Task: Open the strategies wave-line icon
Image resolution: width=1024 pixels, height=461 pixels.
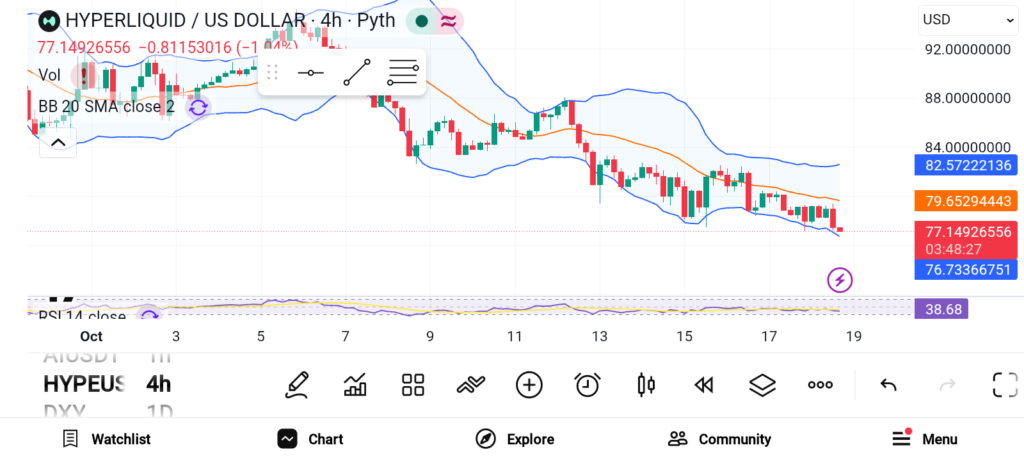Action: coord(471,385)
